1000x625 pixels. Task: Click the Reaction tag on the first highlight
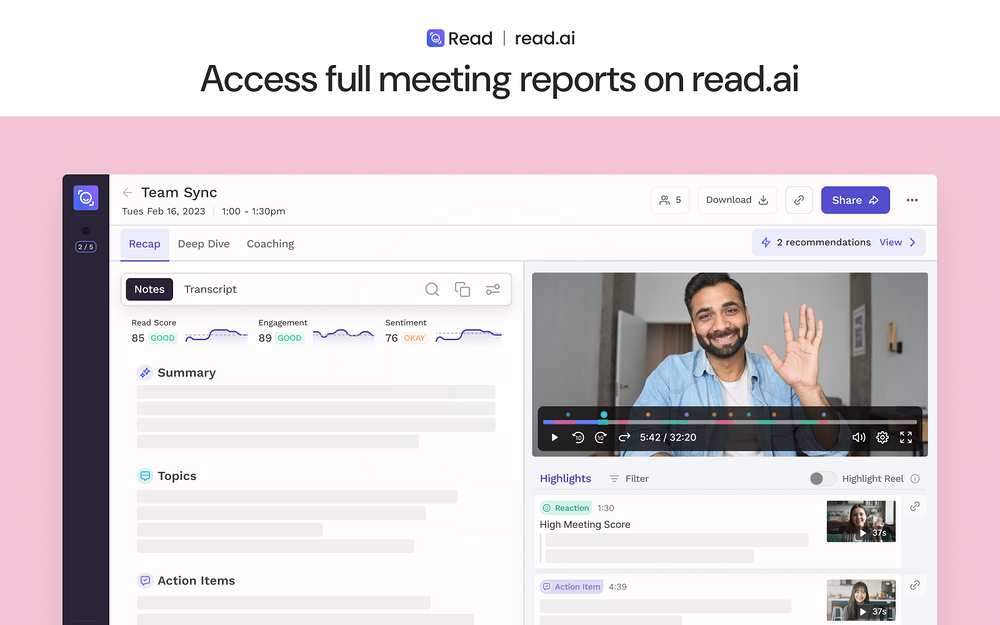566,508
